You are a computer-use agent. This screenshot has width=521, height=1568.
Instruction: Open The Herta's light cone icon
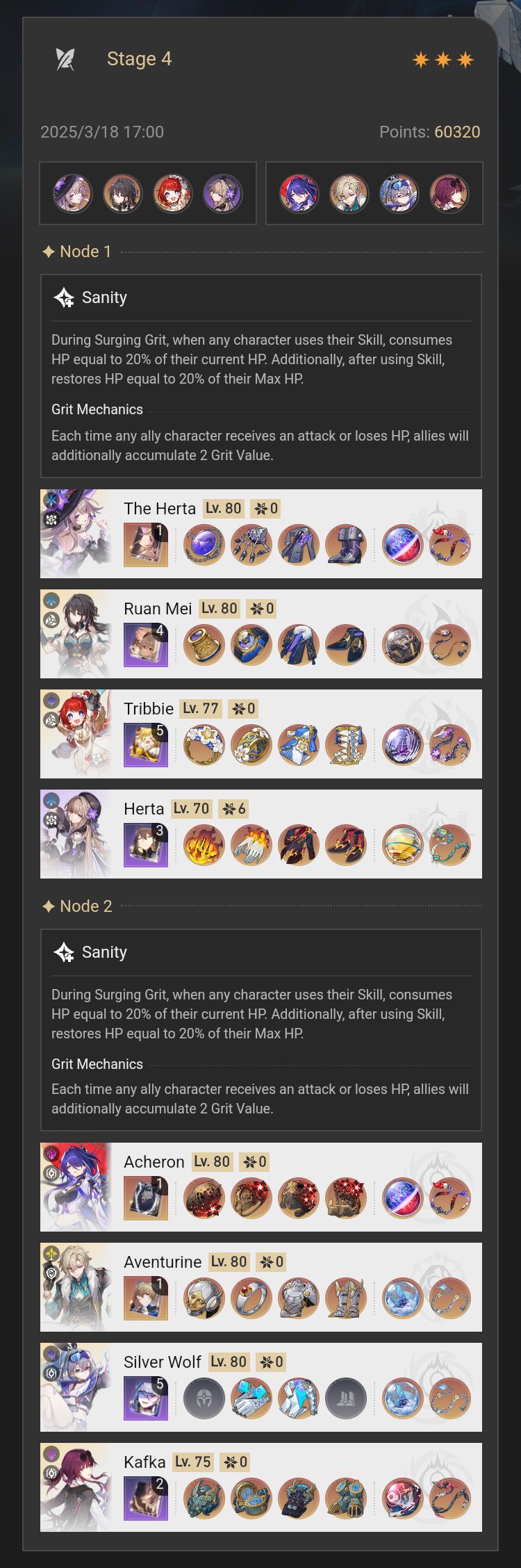point(146,545)
